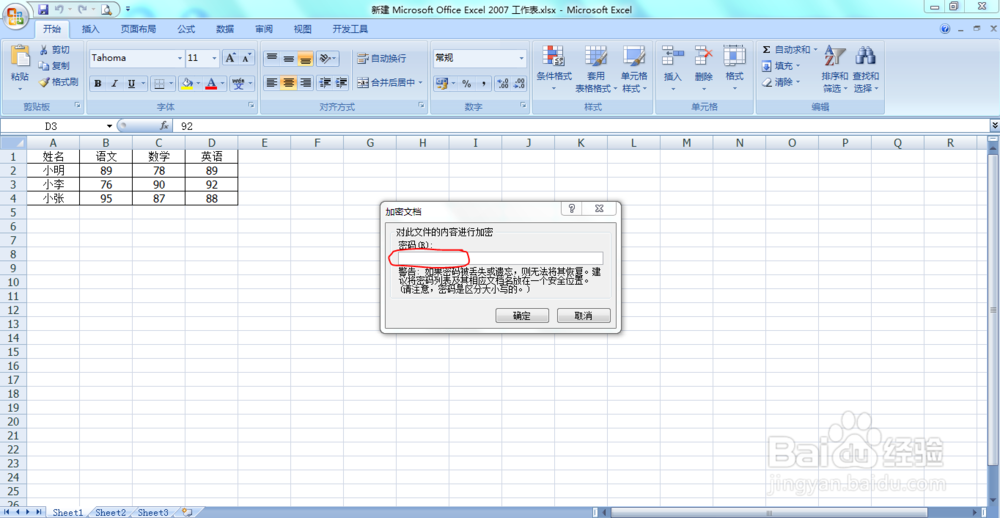
Task: Open the Office button menu
Action: coord(15,15)
